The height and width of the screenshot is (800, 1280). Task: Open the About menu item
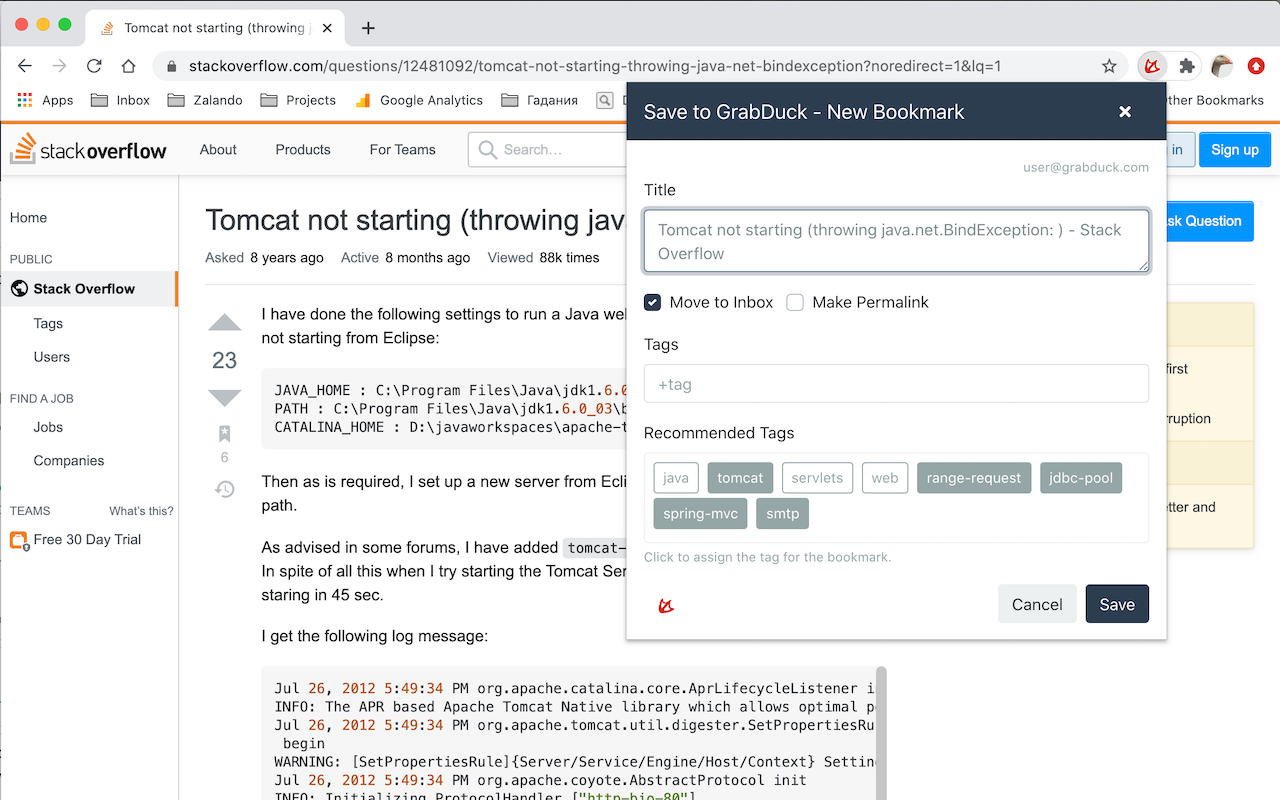tap(218, 150)
